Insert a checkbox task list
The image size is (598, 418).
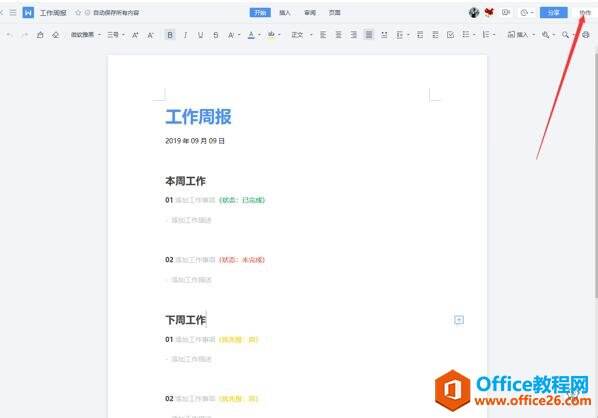pos(450,35)
